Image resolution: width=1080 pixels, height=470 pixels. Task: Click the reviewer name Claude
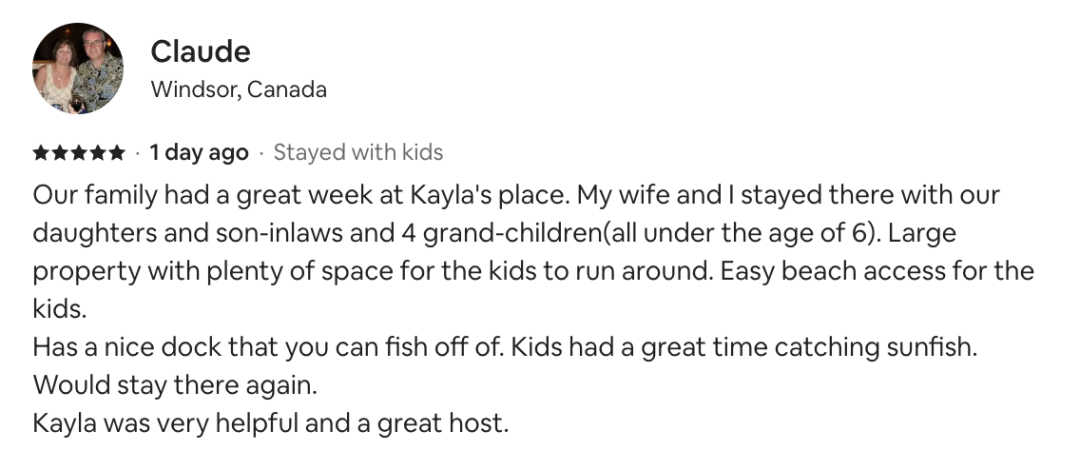pyautogui.click(x=200, y=52)
